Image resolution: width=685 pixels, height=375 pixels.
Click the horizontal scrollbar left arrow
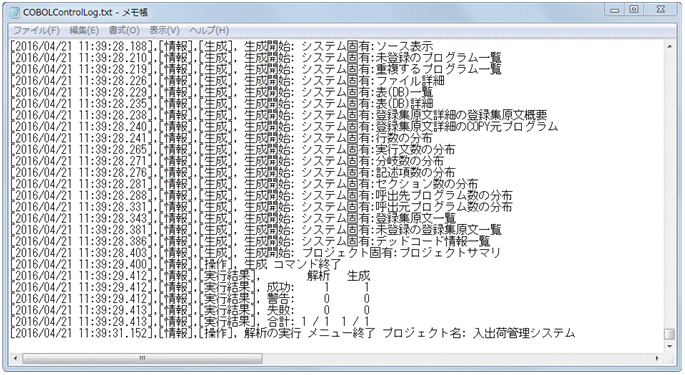15,358
